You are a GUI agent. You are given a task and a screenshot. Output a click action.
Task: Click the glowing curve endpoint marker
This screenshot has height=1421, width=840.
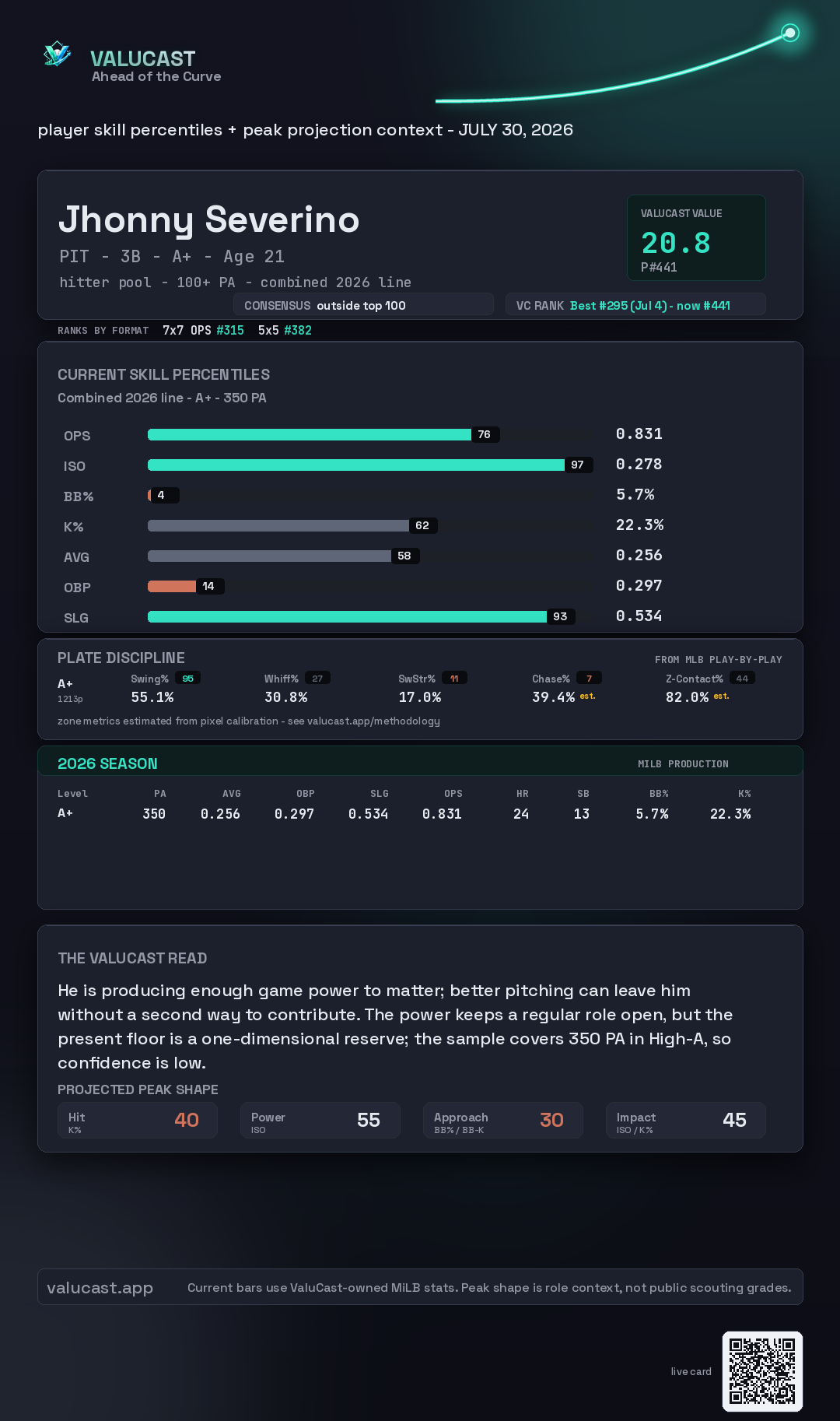[790, 33]
